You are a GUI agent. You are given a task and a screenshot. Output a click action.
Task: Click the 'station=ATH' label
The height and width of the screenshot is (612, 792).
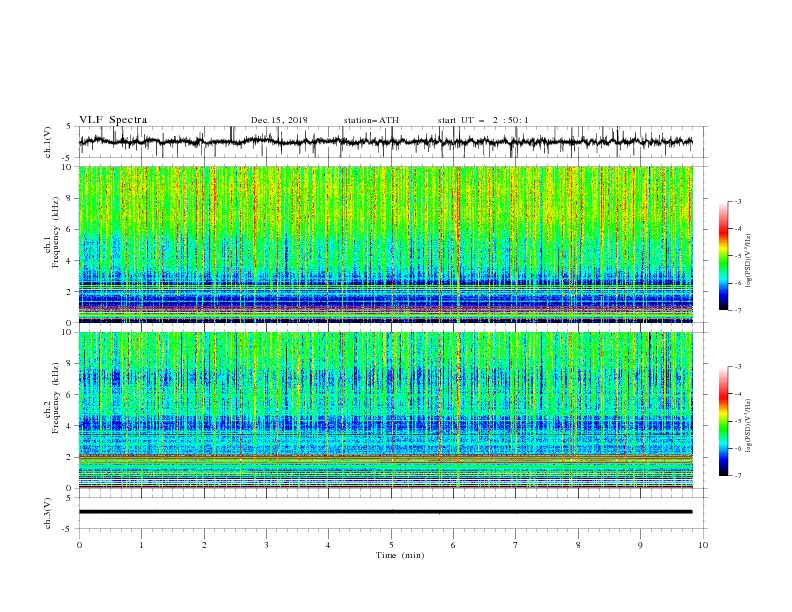point(371,120)
